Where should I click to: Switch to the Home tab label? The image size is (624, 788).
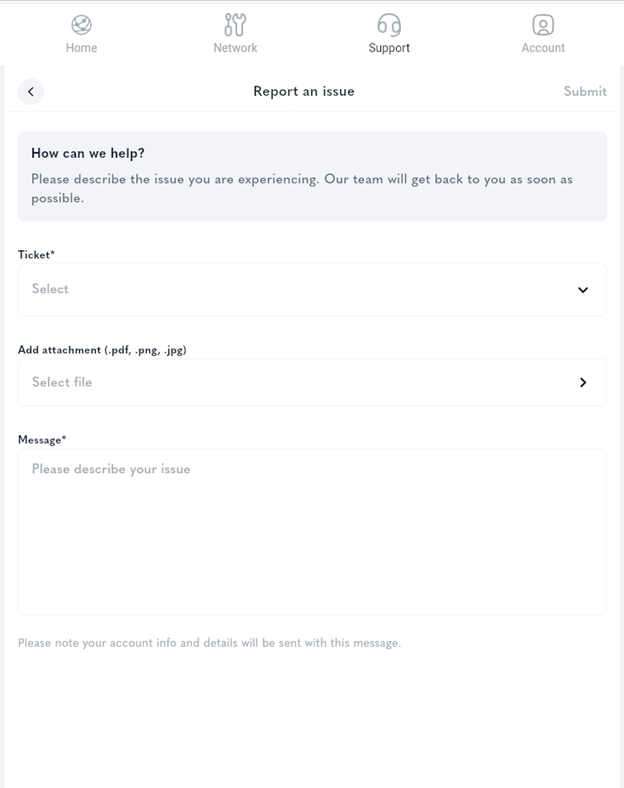point(81,48)
